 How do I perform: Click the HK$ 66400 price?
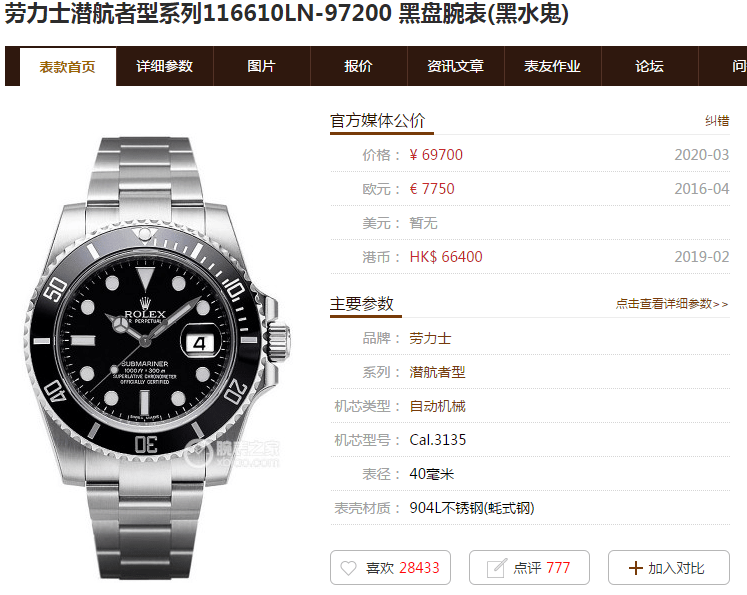coord(446,257)
